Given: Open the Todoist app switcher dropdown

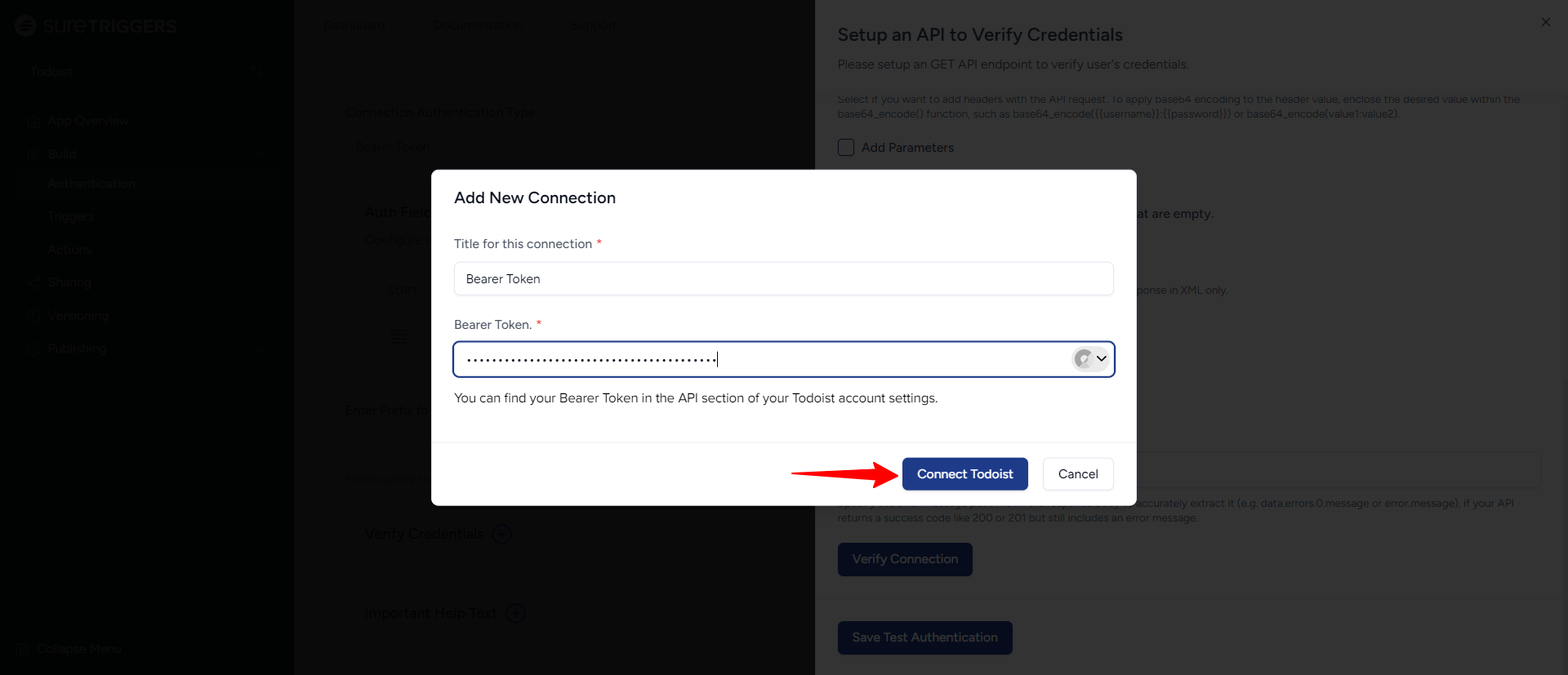Looking at the screenshot, I should (x=256, y=72).
